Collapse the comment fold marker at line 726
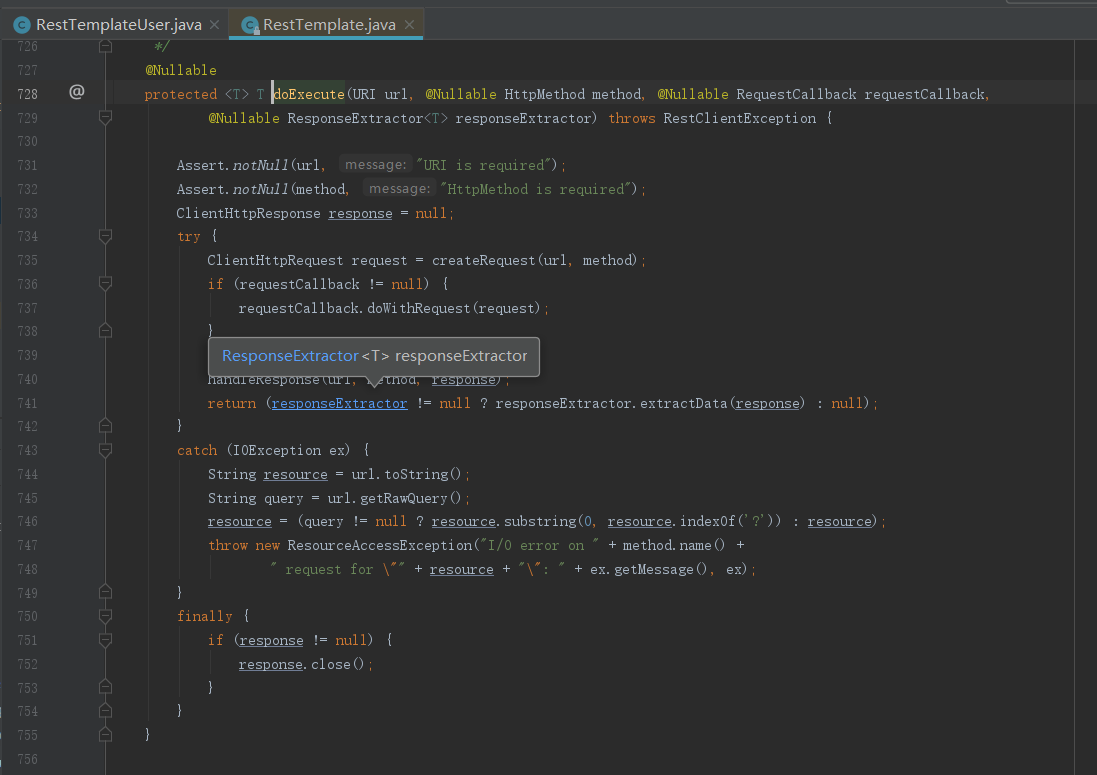This screenshot has width=1097, height=775. 106,46
